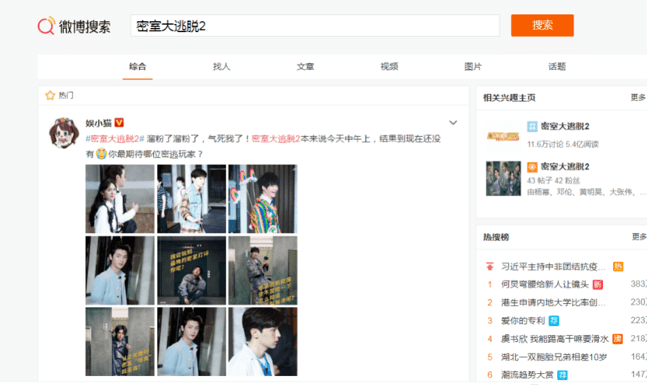Click the 荐 badge beside 潮流趋势大赏
Viewport: 647px width, 385px height.
[562, 375]
